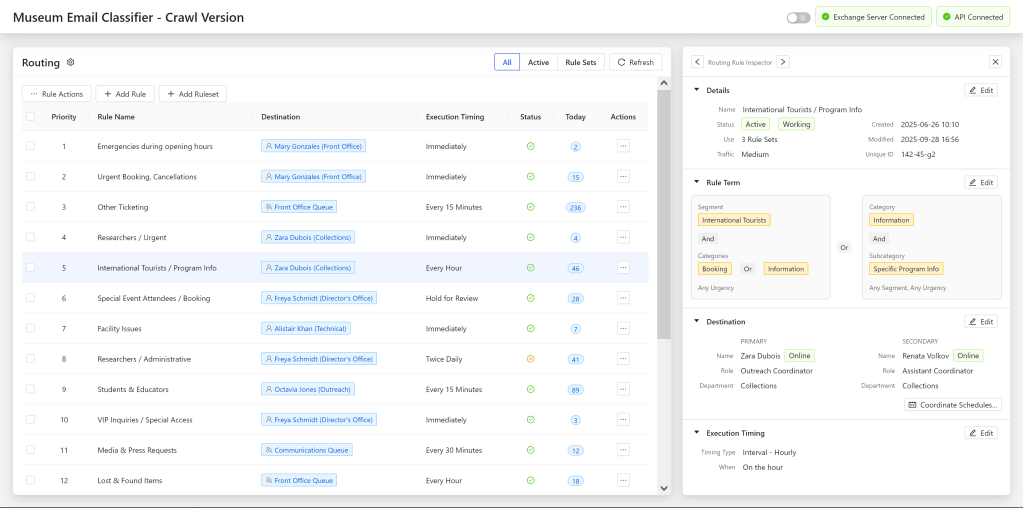Go to previous rule in Routing Rule Inspector

point(697,62)
